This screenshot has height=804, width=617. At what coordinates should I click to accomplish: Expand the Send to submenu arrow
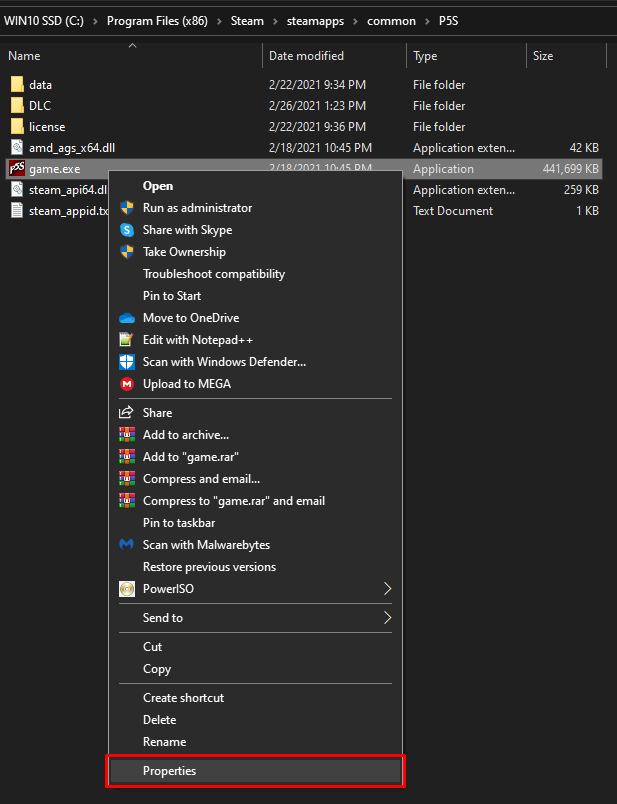(387, 618)
